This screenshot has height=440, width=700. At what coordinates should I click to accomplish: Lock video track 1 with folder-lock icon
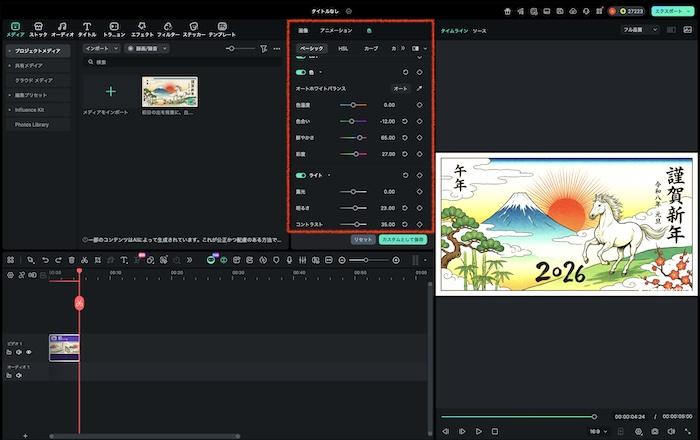9,352
